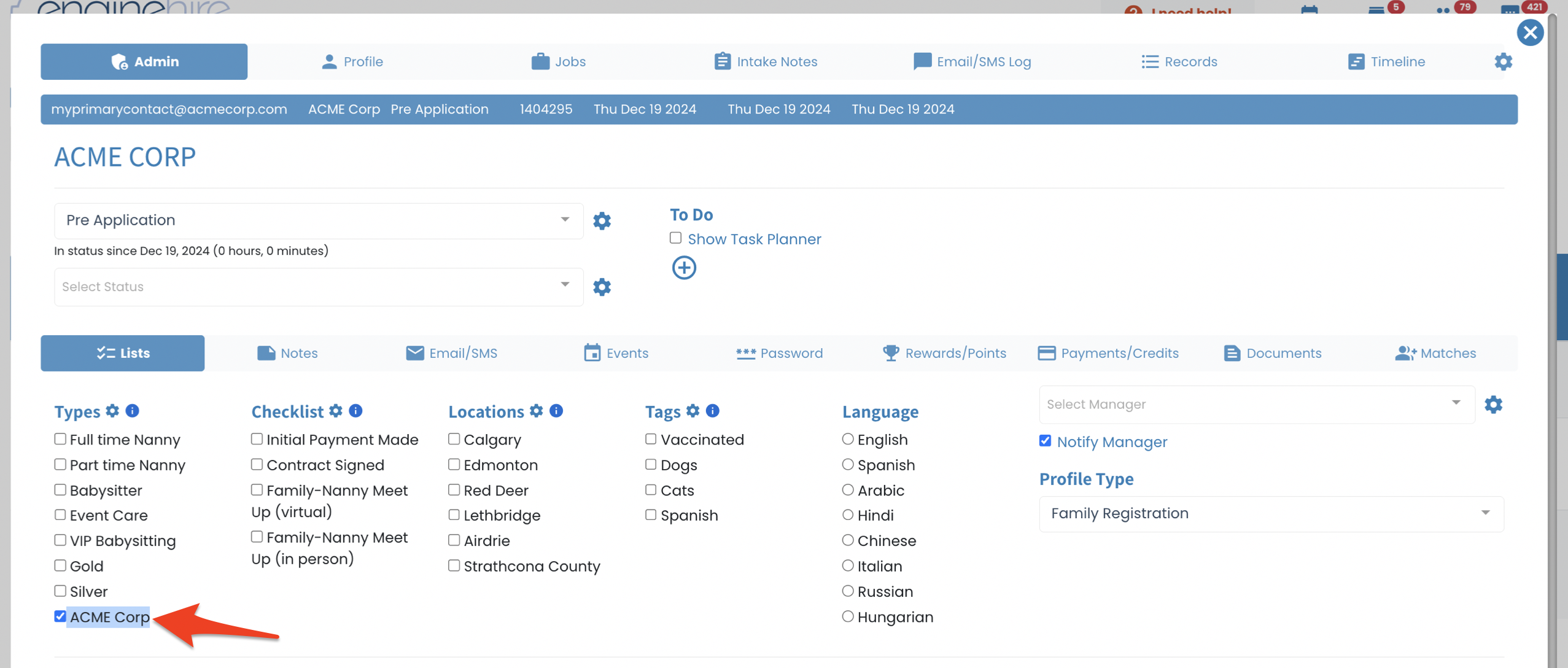Image resolution: width=1568 pixels, height=668 pixels.
Task: Select the Lists sub-tab
Action: click(123, 353)
